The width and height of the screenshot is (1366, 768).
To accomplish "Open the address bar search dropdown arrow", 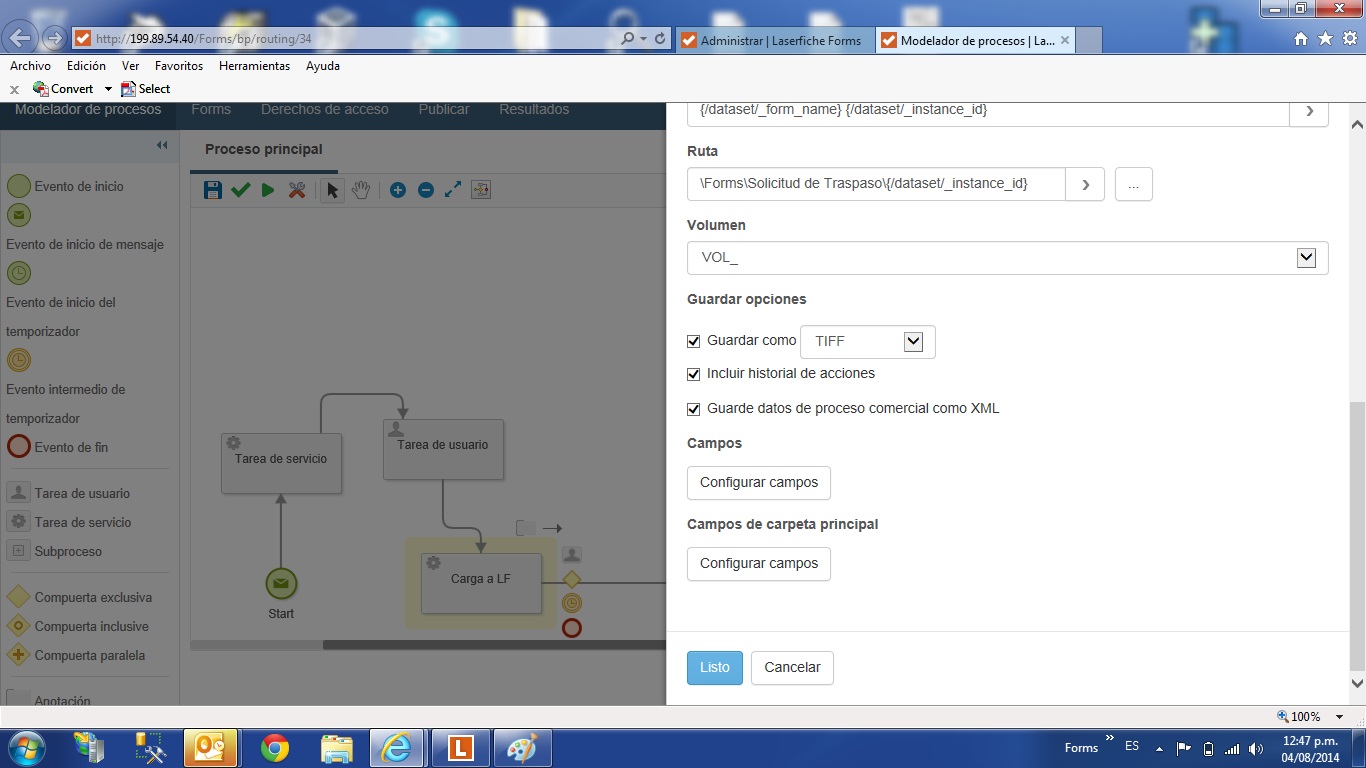I will tap(643, 39).
